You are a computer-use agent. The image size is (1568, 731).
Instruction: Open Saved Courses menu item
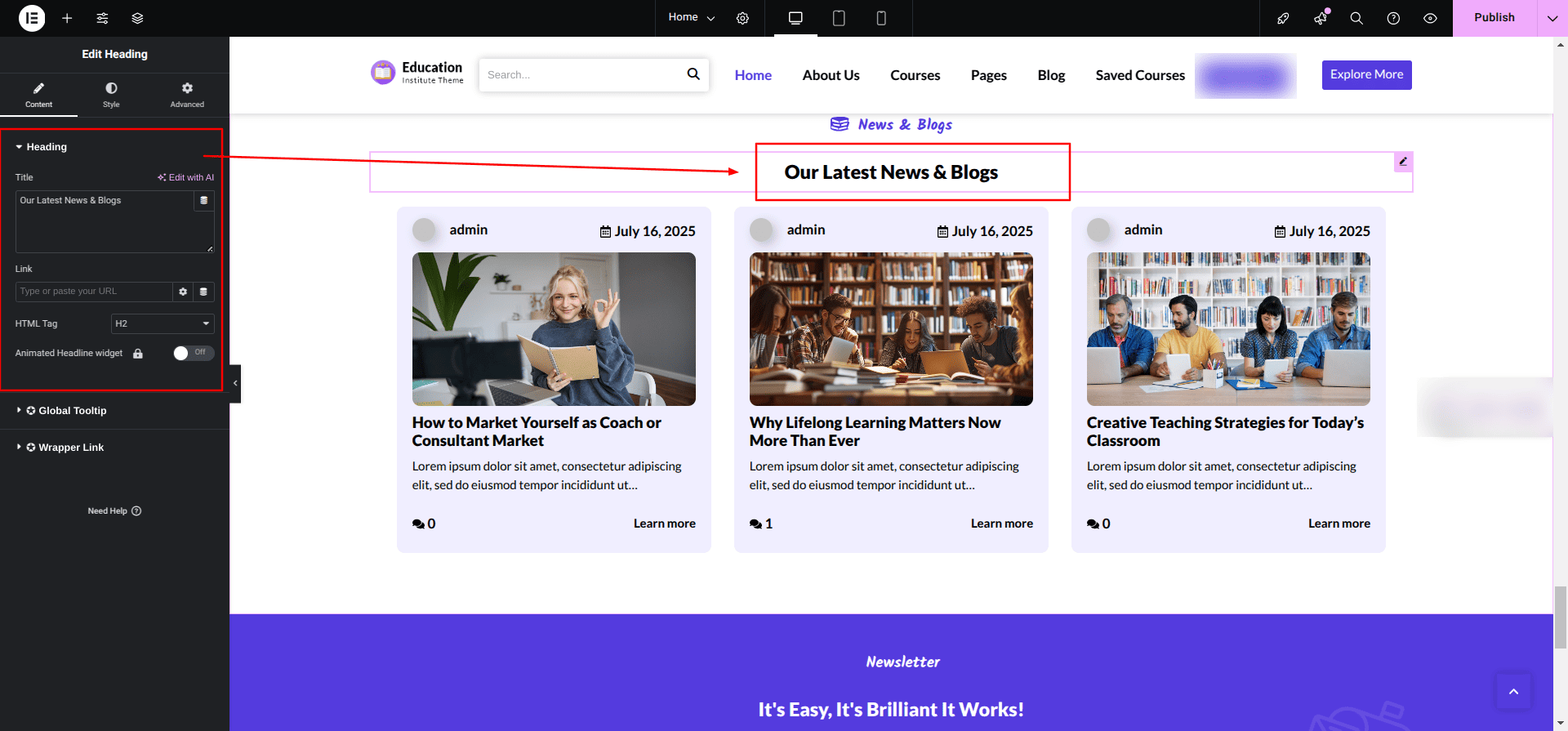(1140, 75)
